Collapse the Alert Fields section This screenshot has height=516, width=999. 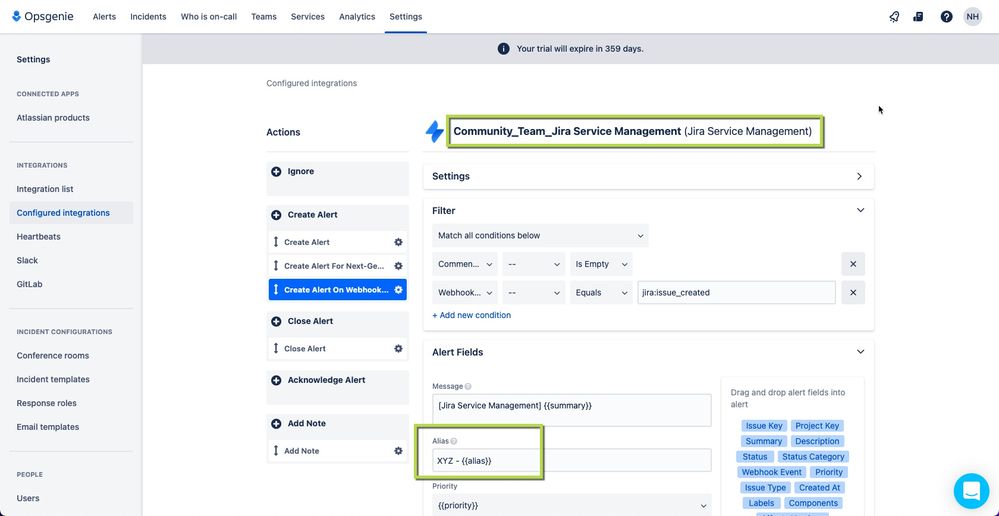tap(860, 352)
